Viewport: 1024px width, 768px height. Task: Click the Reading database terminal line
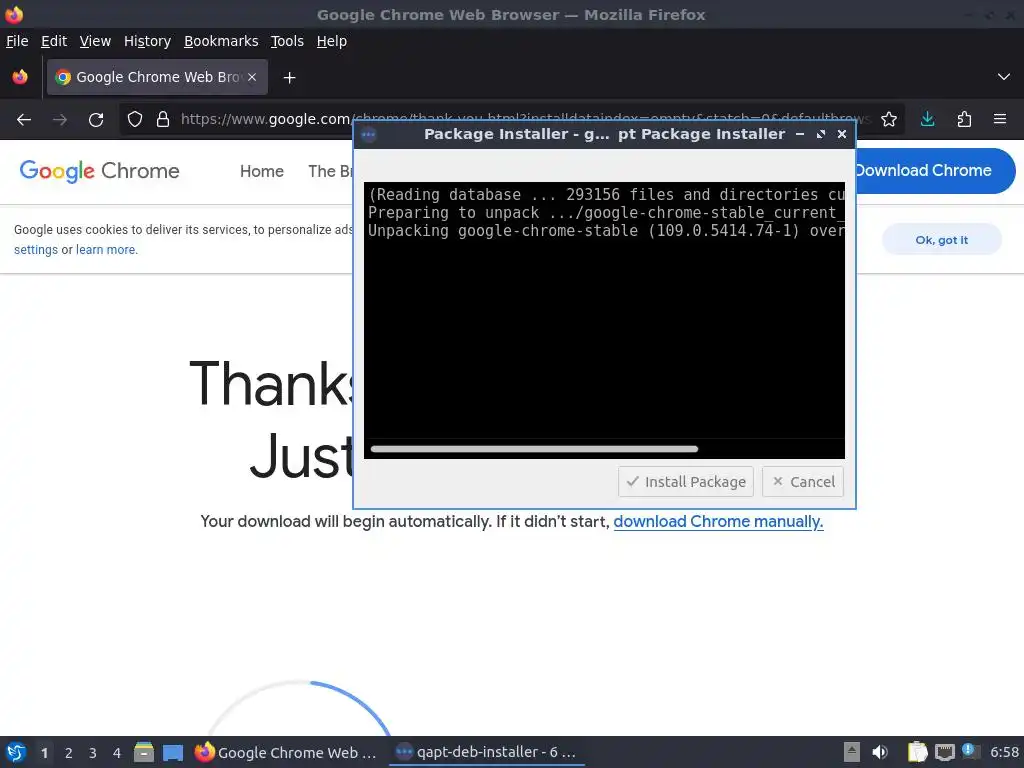click(606, 195)
